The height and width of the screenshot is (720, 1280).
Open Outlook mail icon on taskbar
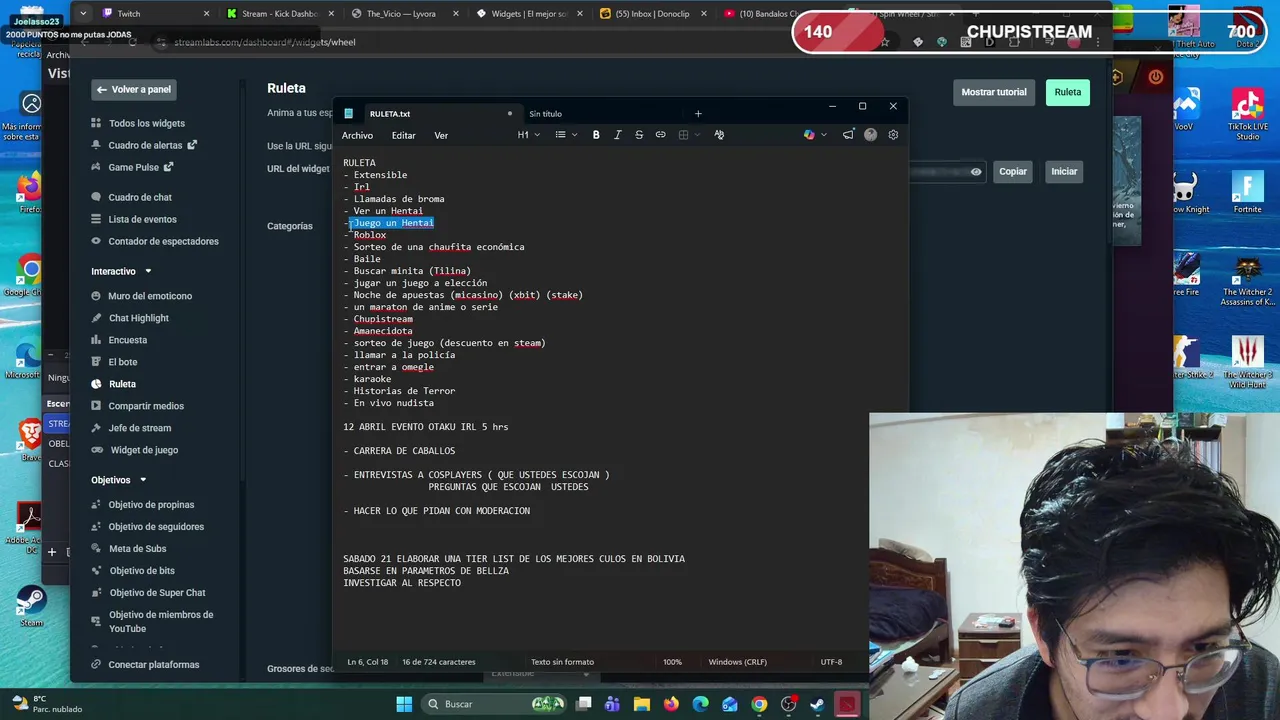tap(730, 704)
